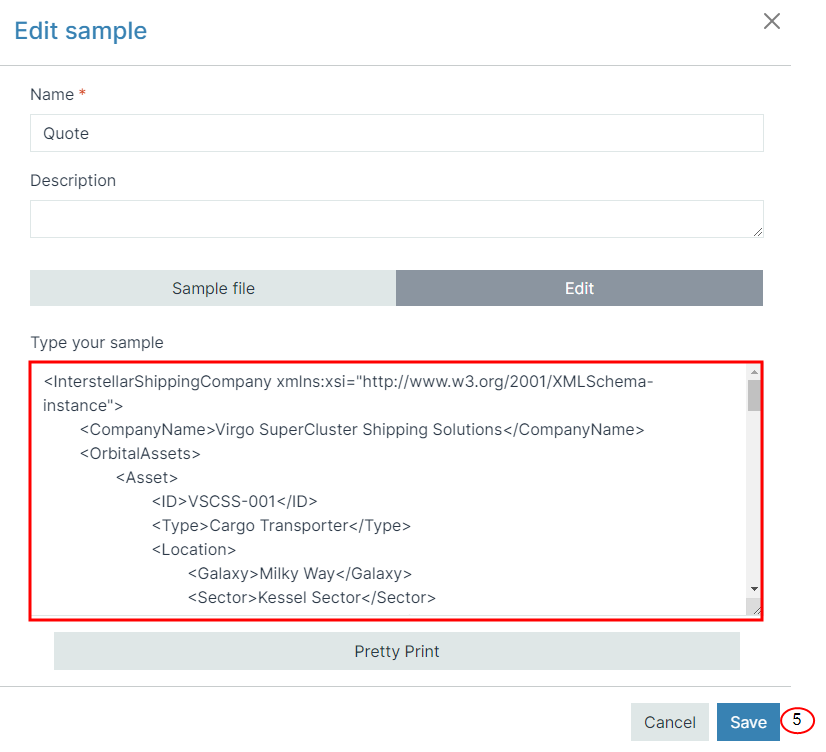Click the circled number 5 marker
The width and height of the screenshot is (826, 752).
797,720
